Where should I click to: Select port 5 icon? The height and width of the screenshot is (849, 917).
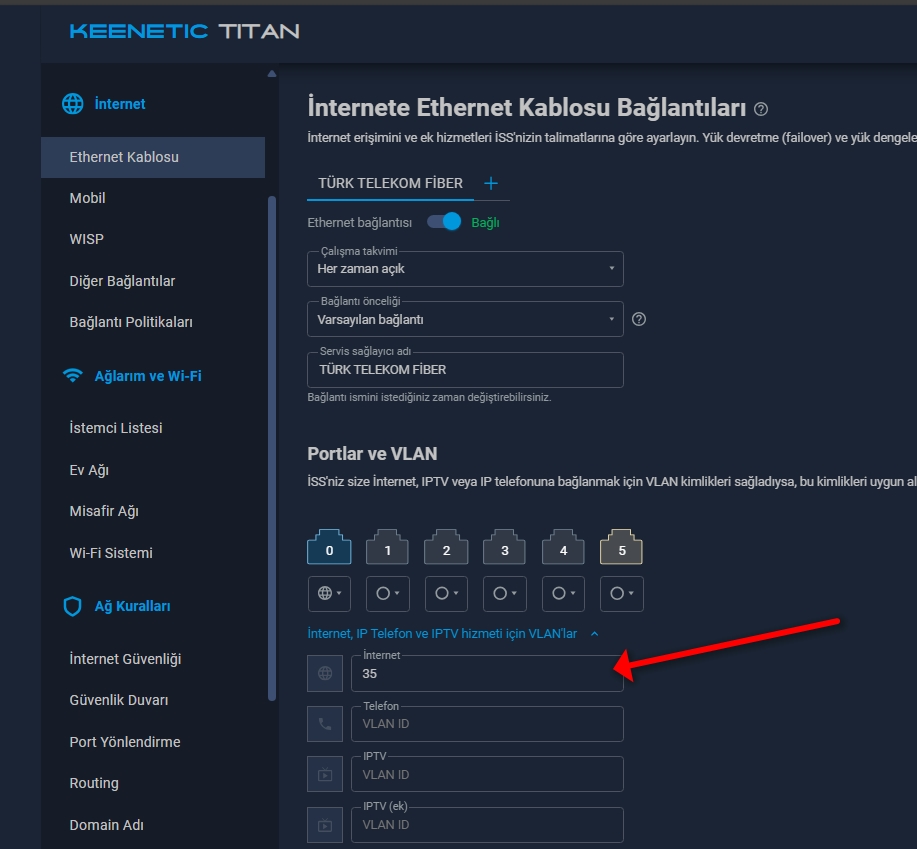(x=621, y=547)
